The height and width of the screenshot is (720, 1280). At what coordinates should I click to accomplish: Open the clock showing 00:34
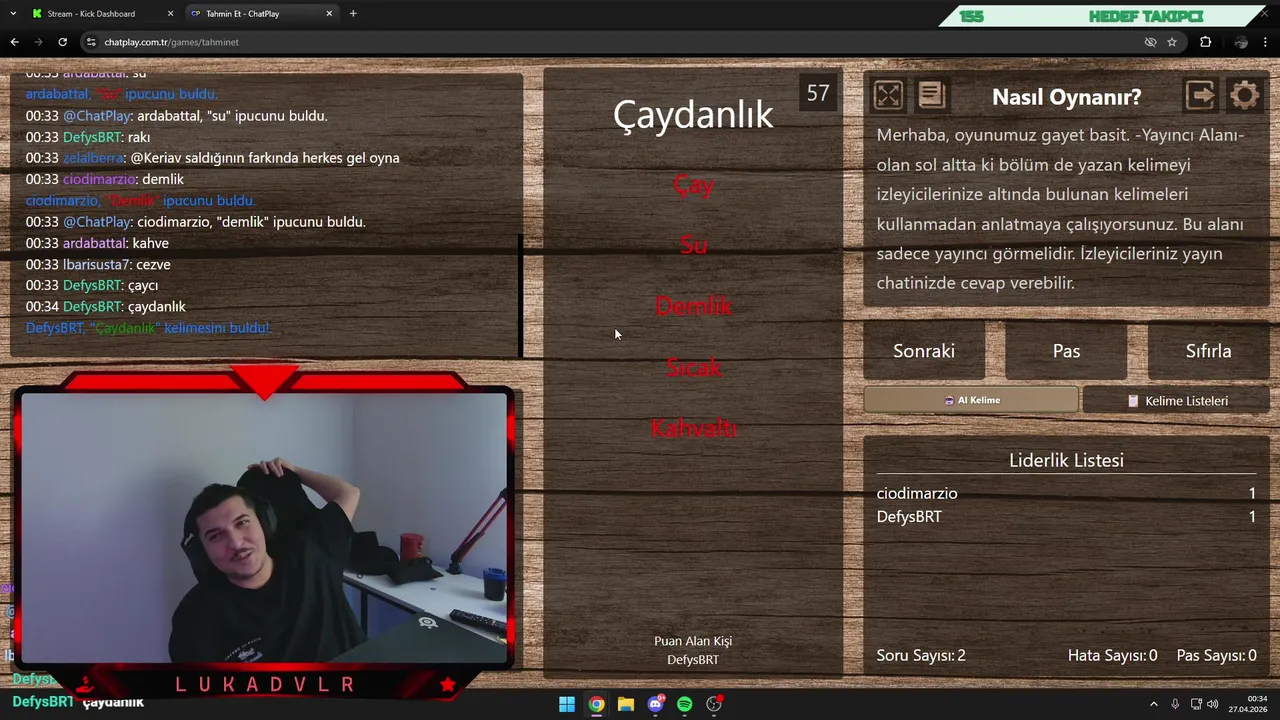1250,704
